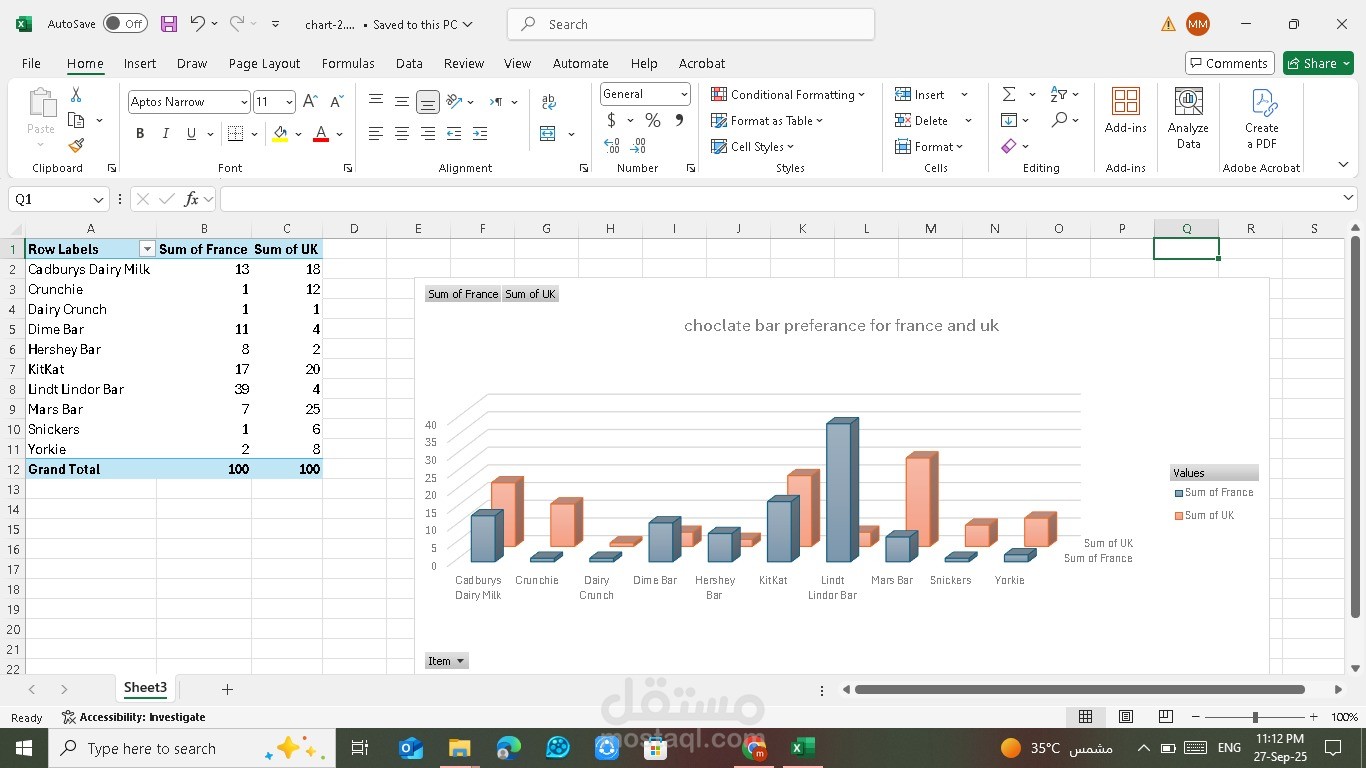Open the font name dropdown Aptos Narrow

tap(244, 102)
